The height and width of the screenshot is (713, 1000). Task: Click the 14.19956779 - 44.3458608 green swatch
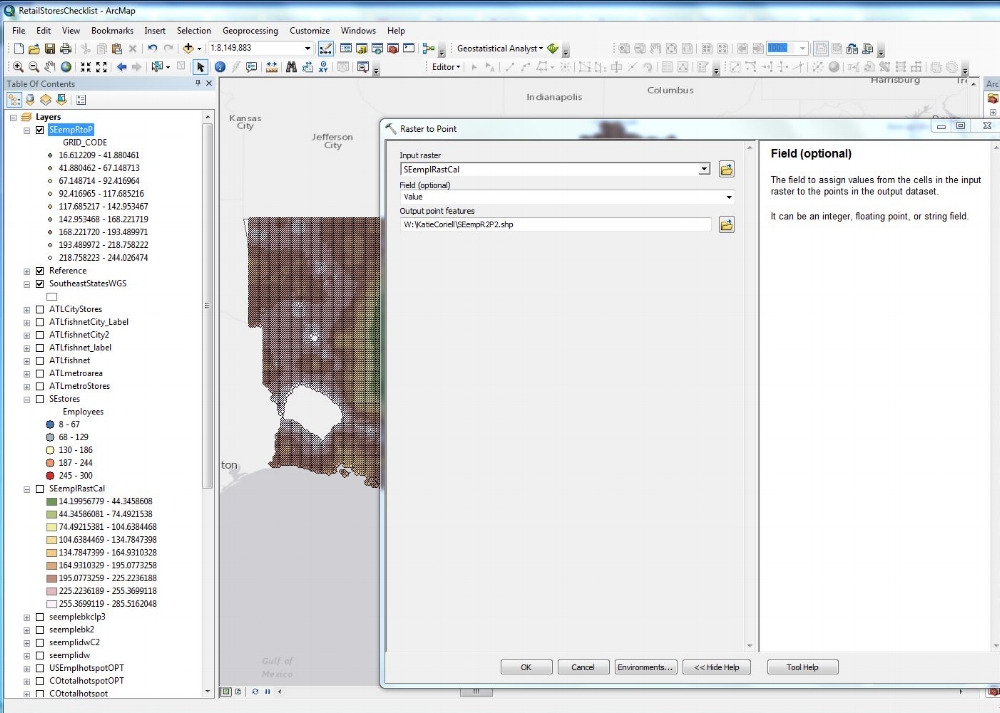[x=52, y=501]
